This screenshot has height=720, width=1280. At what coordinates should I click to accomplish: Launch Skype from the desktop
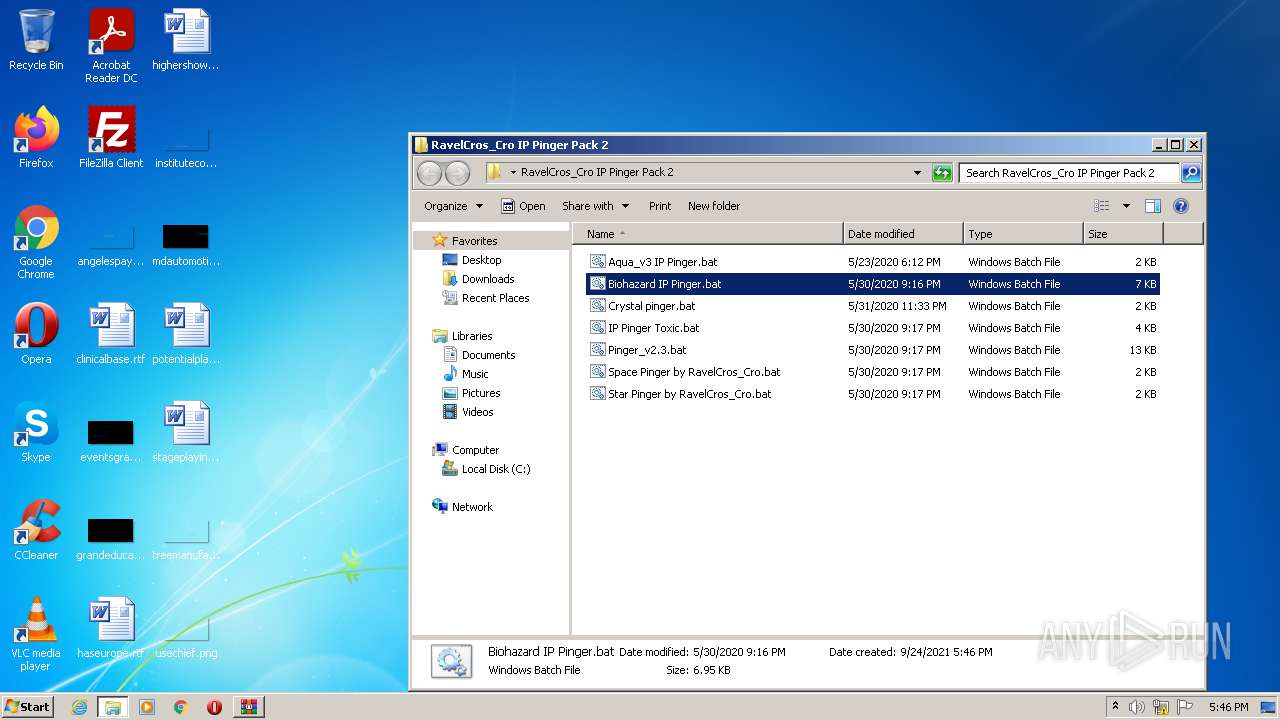[x=36, y=431]
